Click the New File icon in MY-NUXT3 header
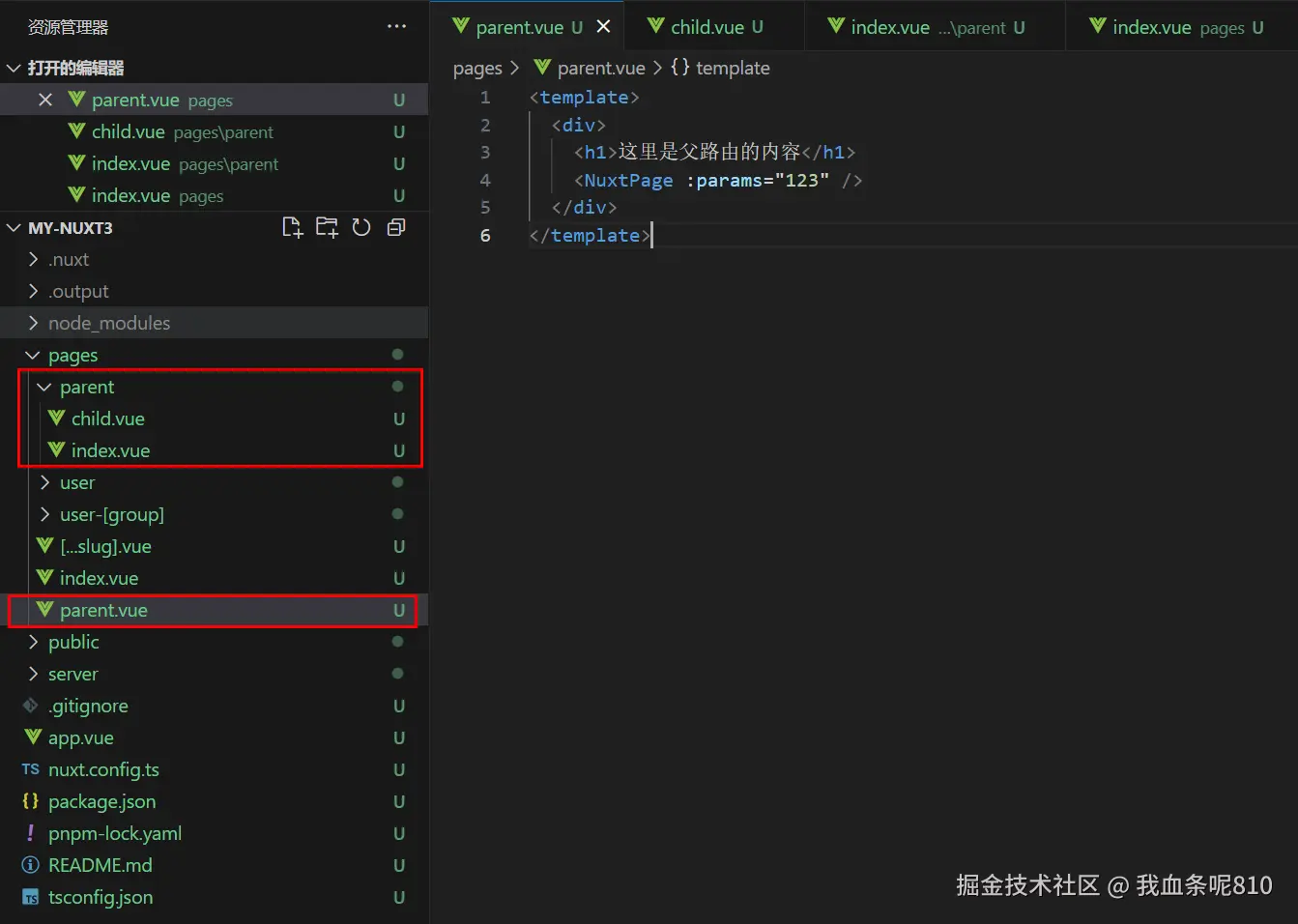Viewport: 1298px width, 924px height. point(292,227)
